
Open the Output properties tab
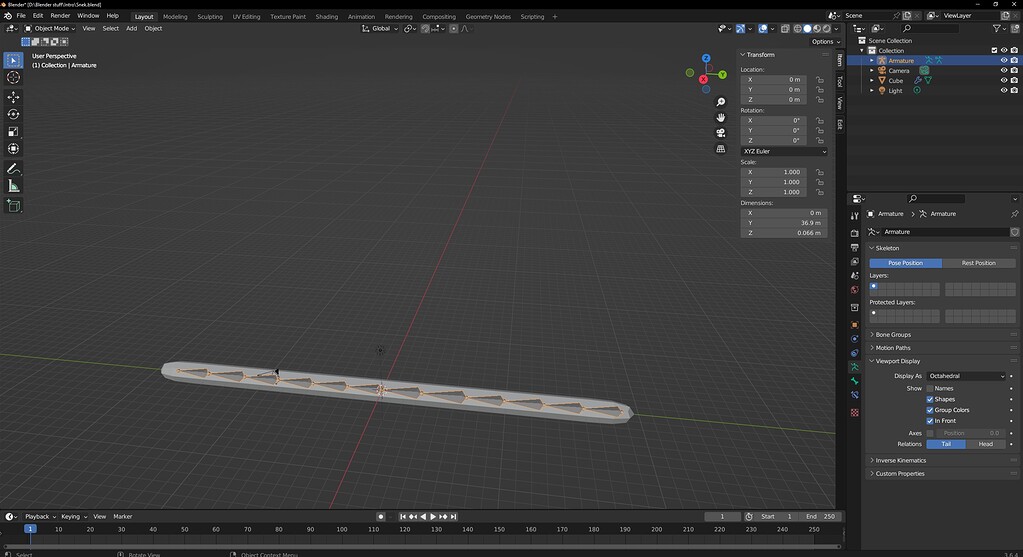click(855, 247)
